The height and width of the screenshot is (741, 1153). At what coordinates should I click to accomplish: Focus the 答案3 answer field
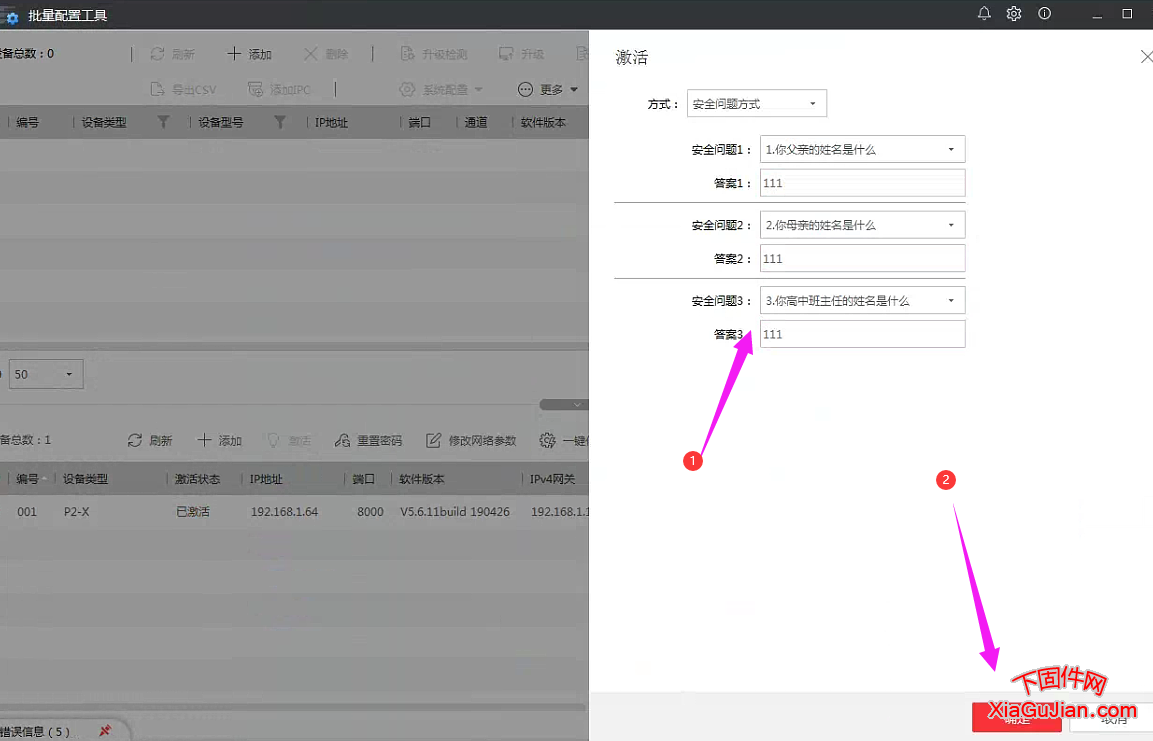click(x=862, y=334)
